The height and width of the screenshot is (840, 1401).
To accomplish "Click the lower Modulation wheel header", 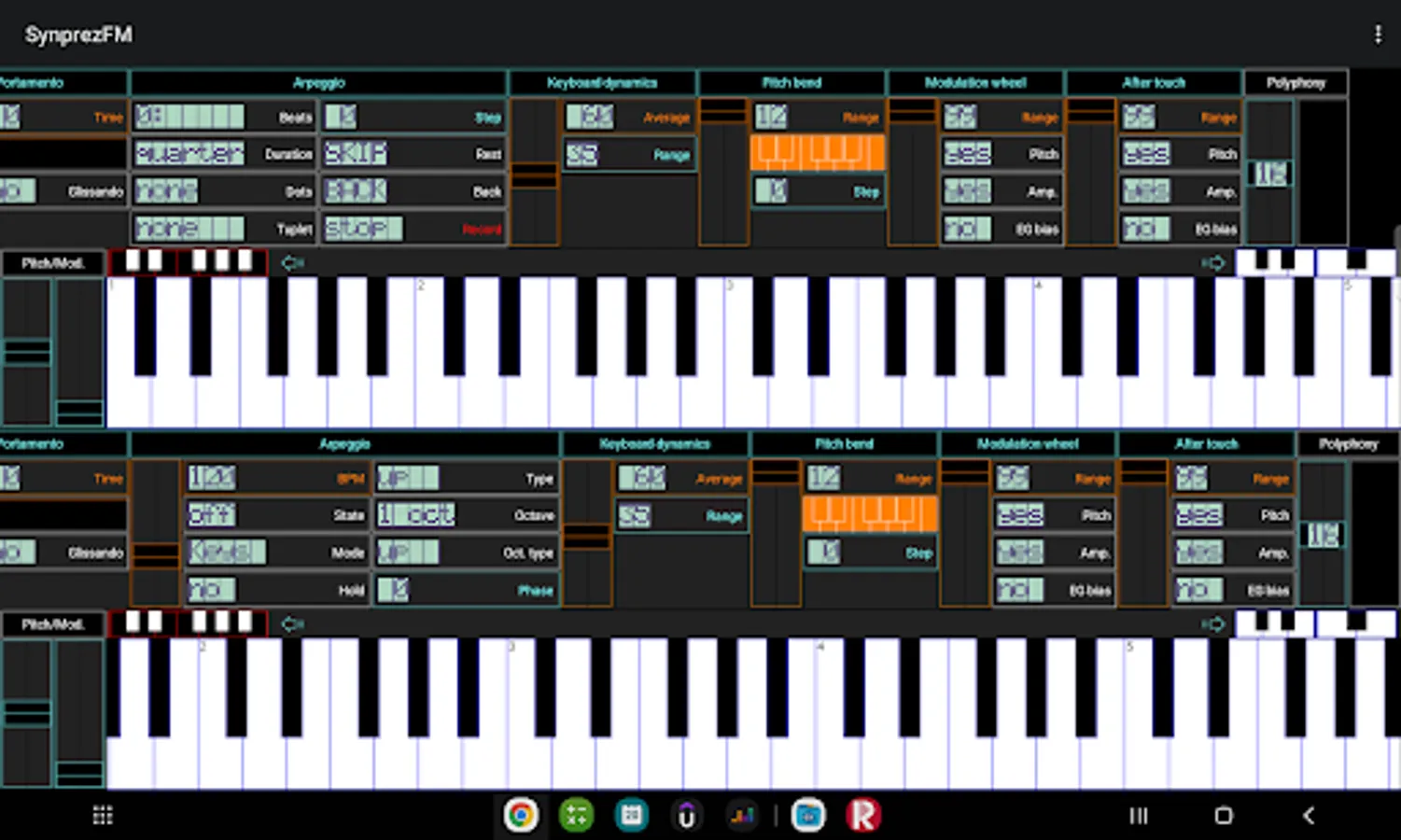I will pyautogui.click(x=1028, y=444).
